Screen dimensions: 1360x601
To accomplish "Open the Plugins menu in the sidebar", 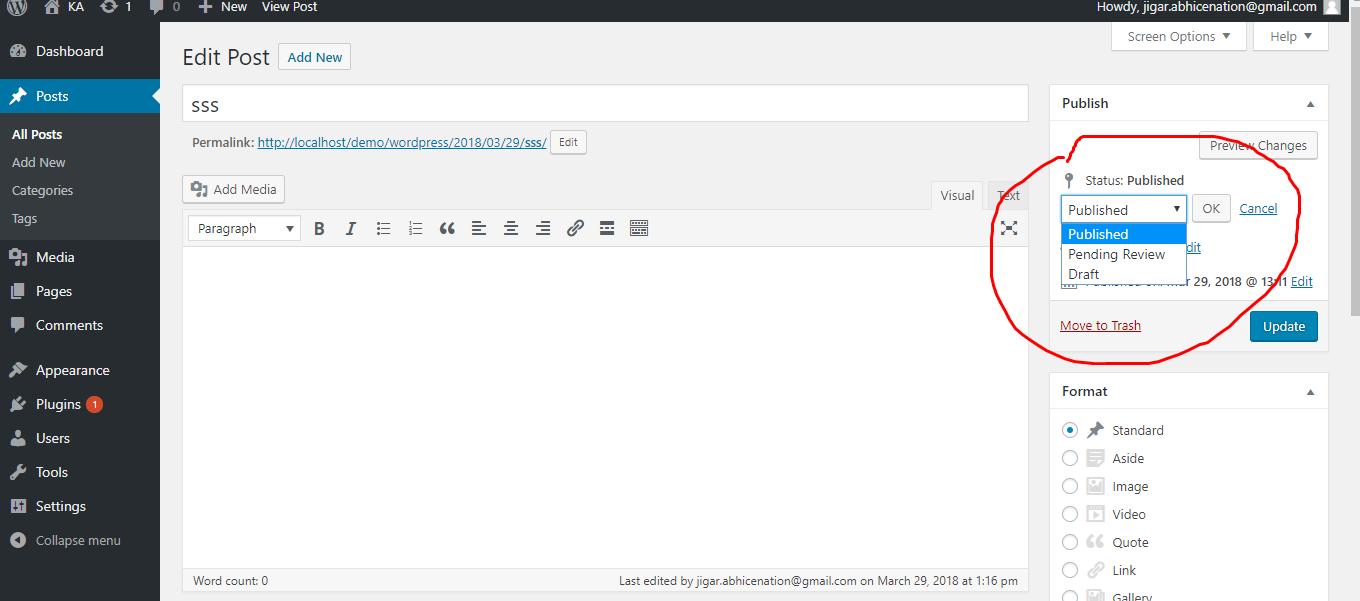I will click(x=56, y=404).
